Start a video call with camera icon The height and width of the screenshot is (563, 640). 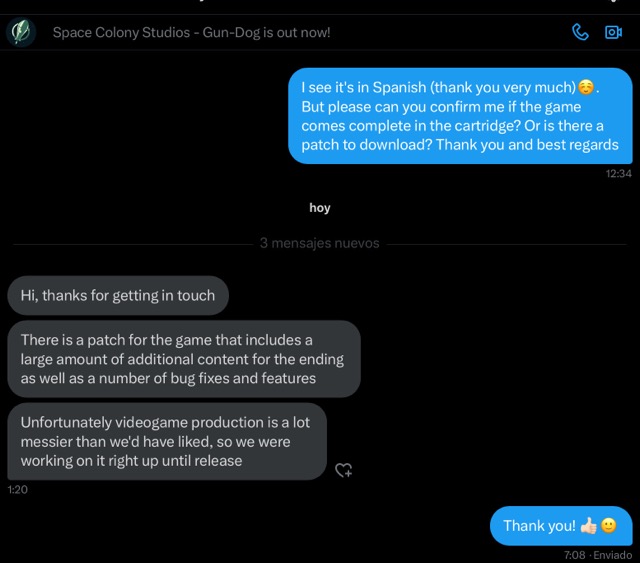pos(613,32)
